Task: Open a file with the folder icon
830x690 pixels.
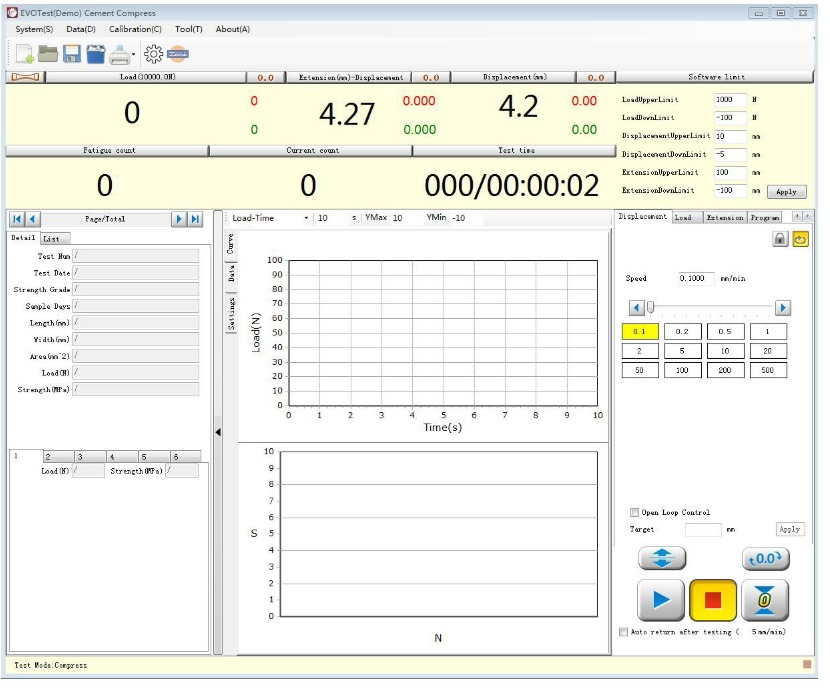Action: pyautogui.click(x=48, y=54)
